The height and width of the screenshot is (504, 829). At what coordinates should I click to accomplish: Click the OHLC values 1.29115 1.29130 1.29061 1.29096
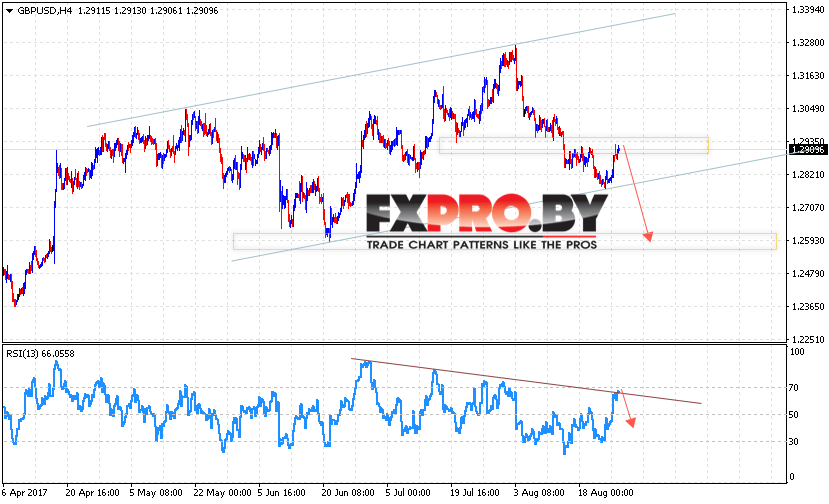pos(148,11)
